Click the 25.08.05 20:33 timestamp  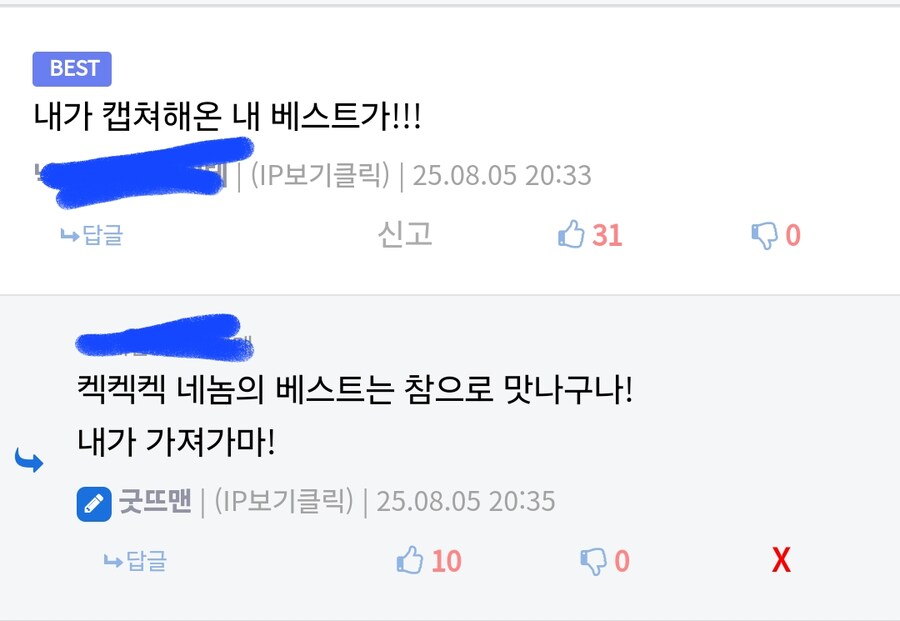pyautogui.click(x=502, y=175)
